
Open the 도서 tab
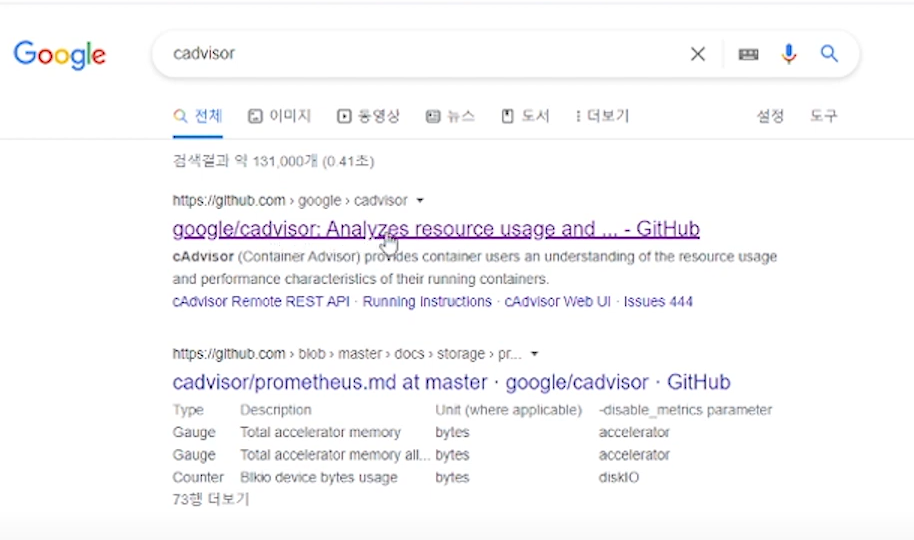pos(525,116)
